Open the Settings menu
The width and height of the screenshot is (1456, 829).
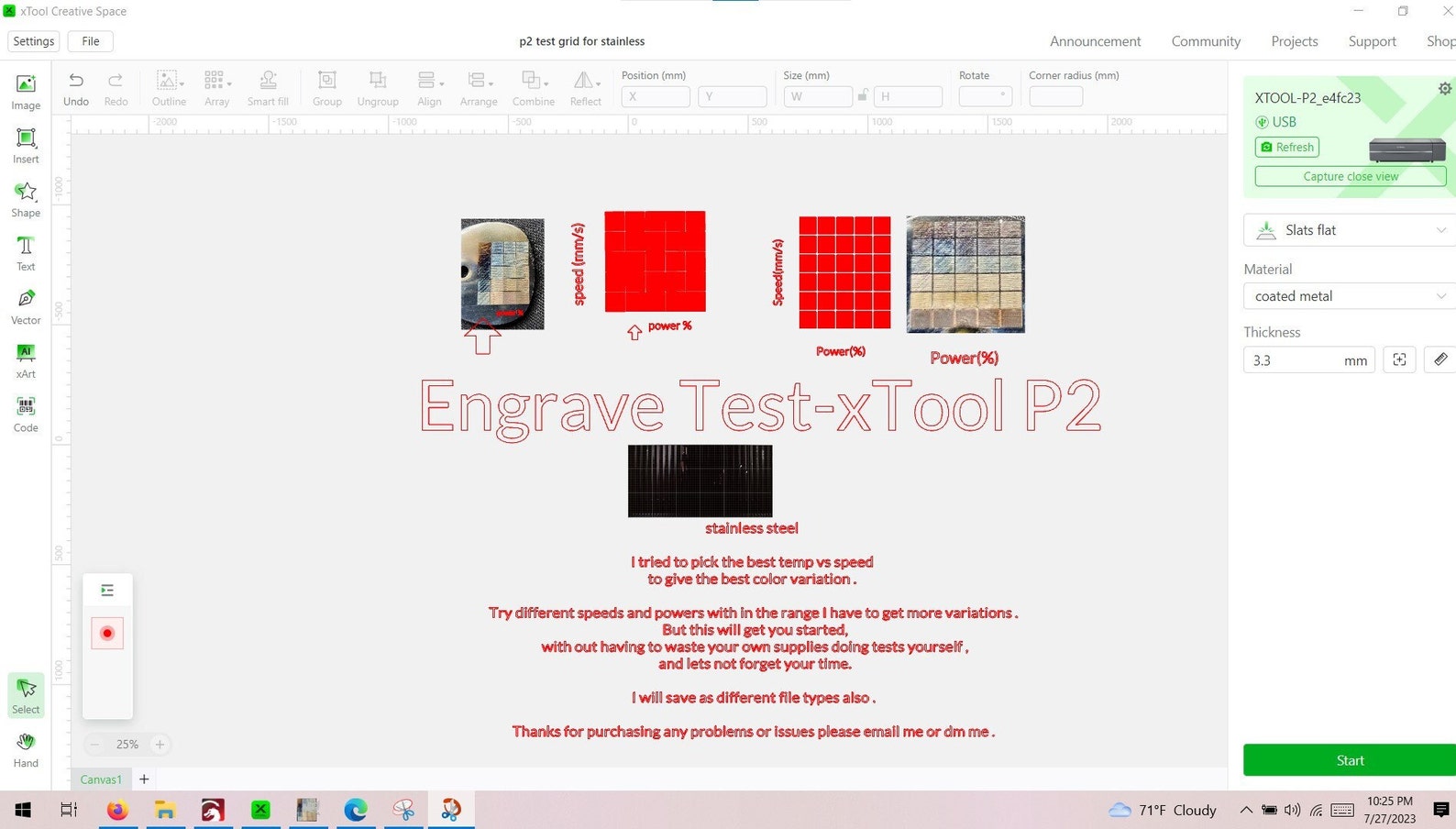click(x=34, y=41)
